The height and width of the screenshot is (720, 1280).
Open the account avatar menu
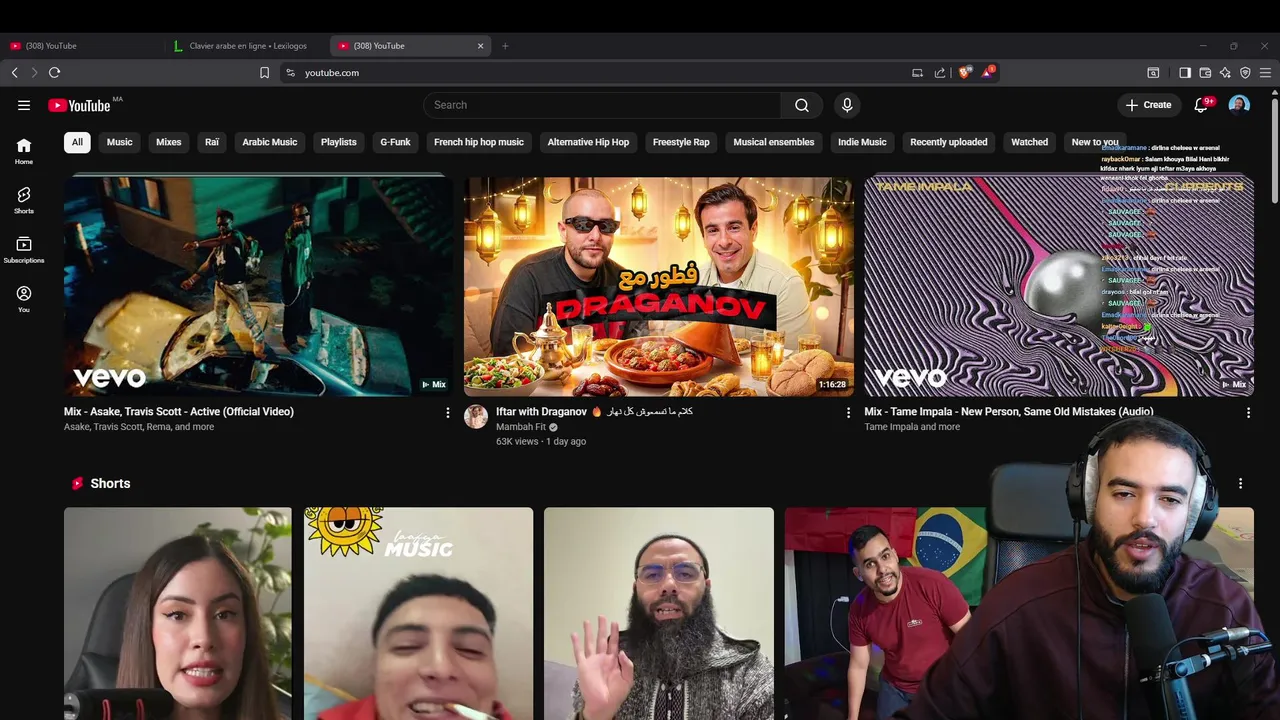(1239, 105)
